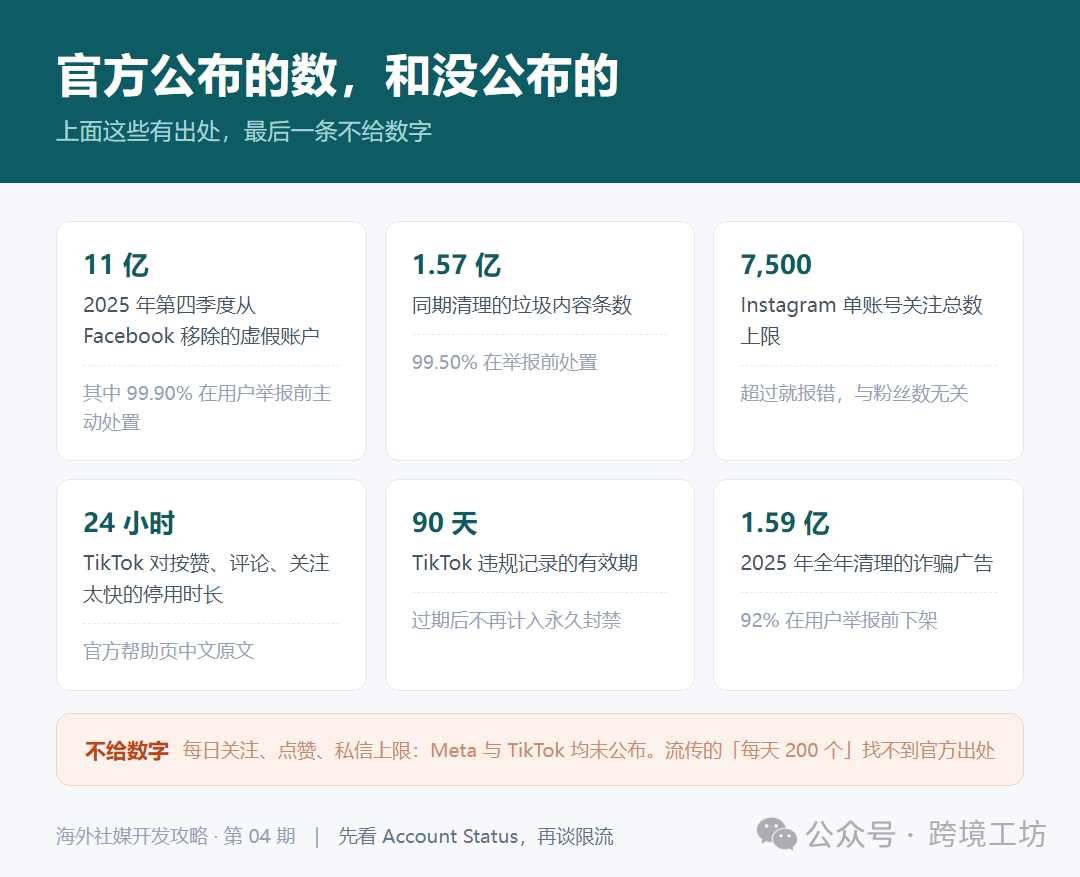Click footer text 先看 Account Status，再谈限流
This screenshot has height=877, width=1080.
tap(475, 836)
